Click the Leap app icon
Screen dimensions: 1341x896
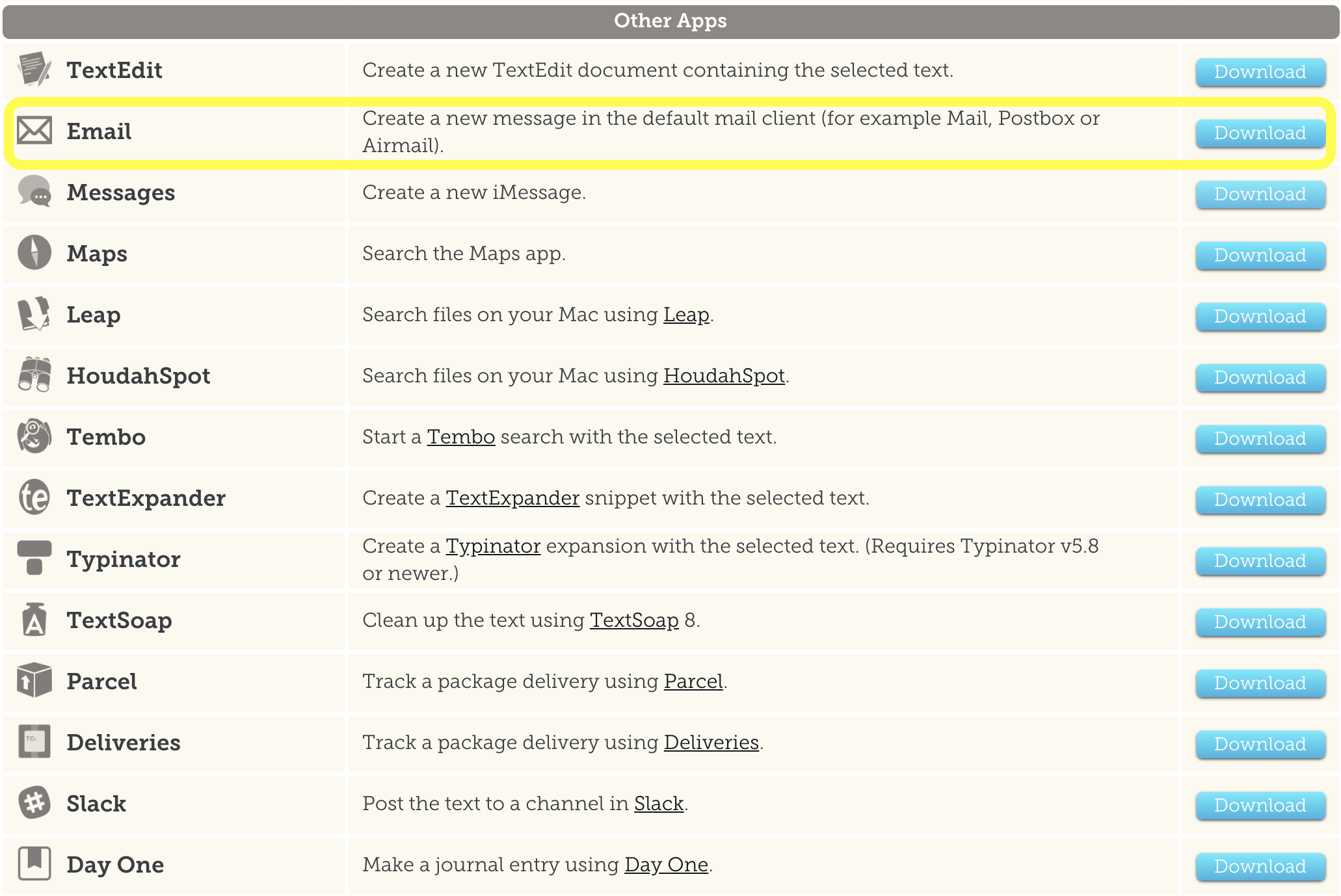click(x=34, y=314)
